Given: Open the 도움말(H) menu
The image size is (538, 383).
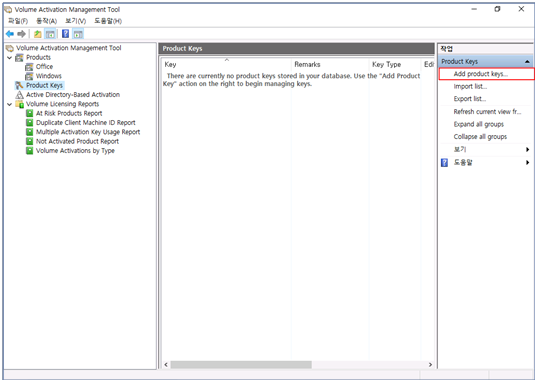Looking at the screenshot, I should [108, 21].
